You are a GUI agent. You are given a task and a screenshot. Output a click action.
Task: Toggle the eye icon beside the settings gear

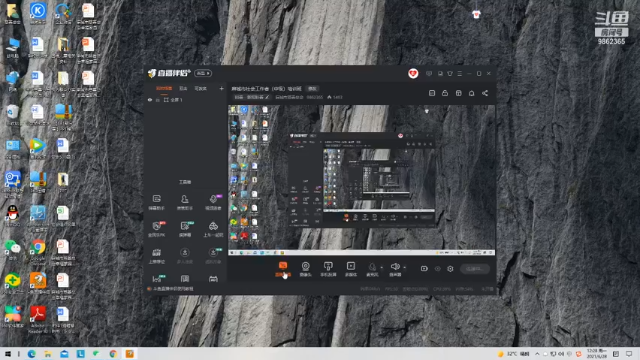[x=438, y=269]
